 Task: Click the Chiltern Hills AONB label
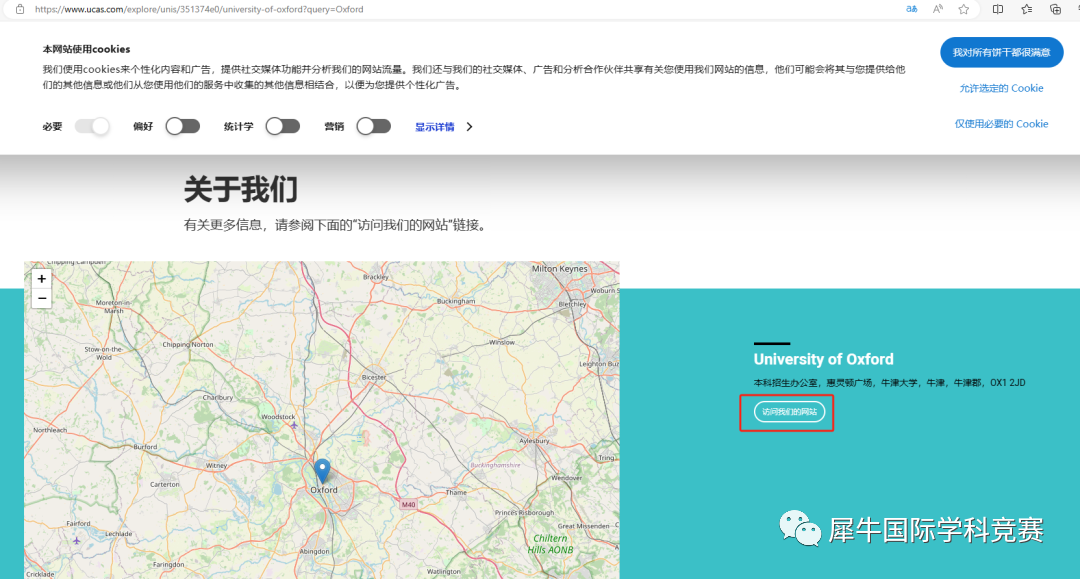pyautogui.click(x=550, y=544)
